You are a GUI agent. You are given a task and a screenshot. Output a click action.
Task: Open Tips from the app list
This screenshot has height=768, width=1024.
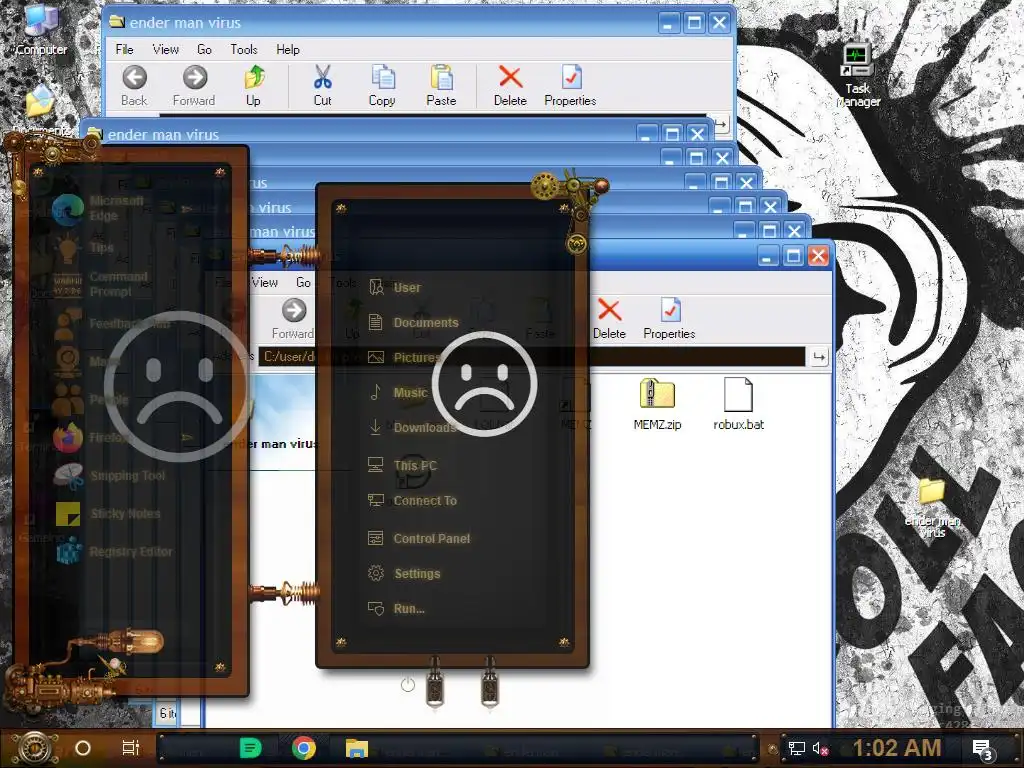pyautogui.click(x=84, y=248)
